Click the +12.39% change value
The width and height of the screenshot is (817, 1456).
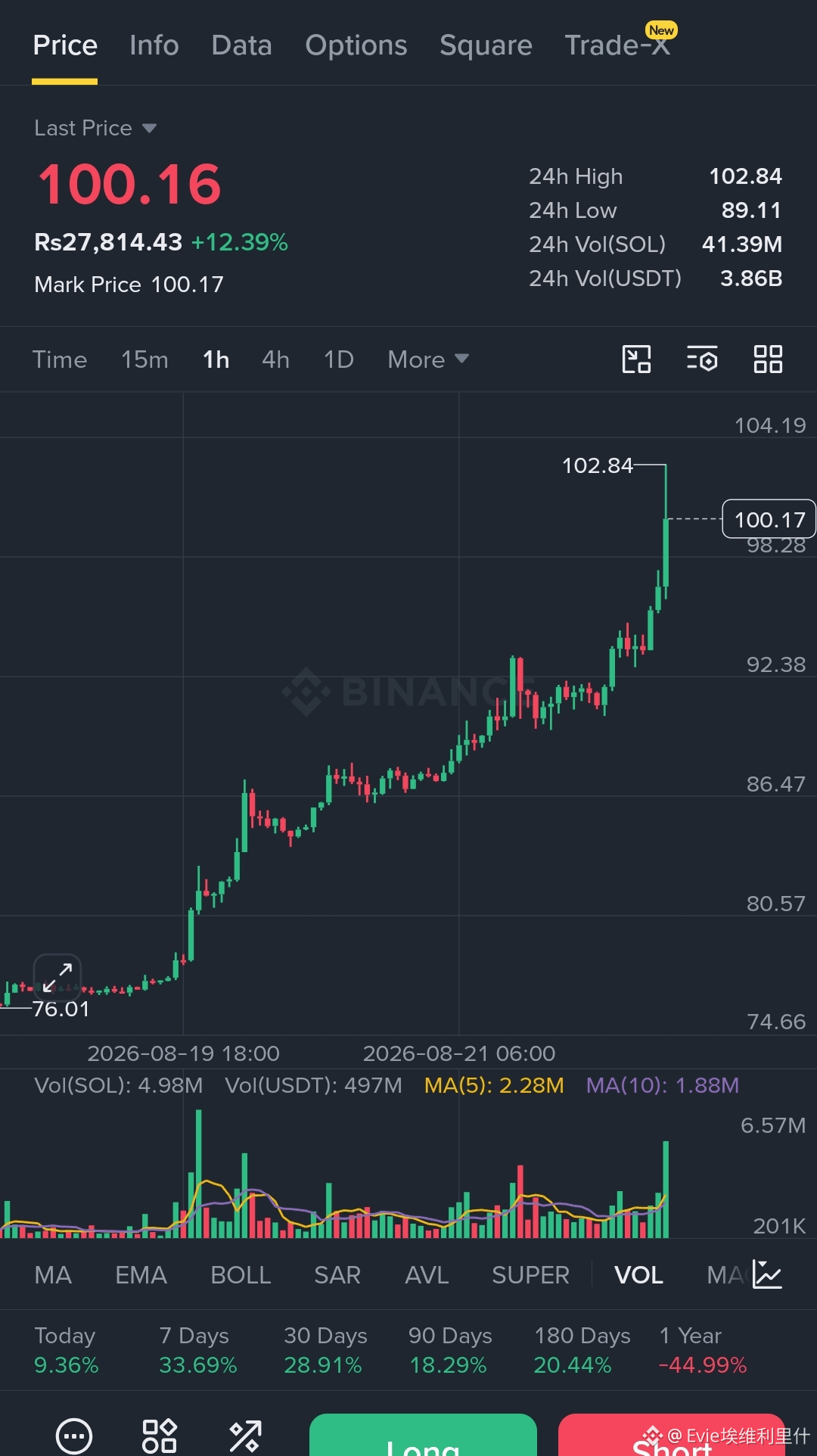pos(239,242)
